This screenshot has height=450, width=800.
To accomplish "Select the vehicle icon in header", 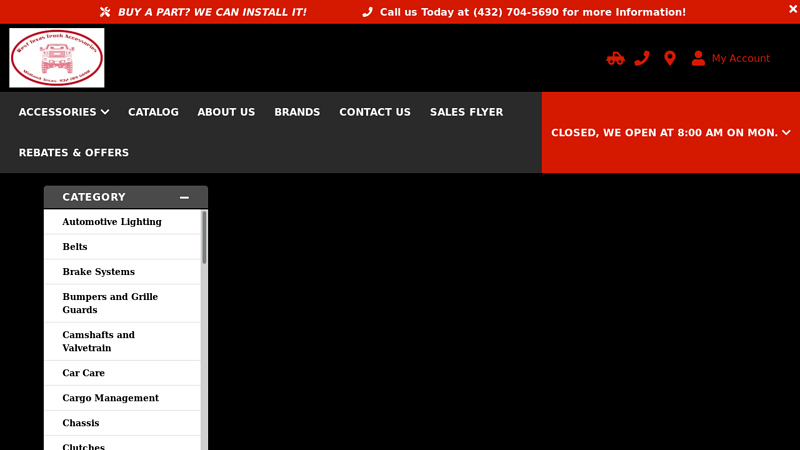I will click(615, 58).
